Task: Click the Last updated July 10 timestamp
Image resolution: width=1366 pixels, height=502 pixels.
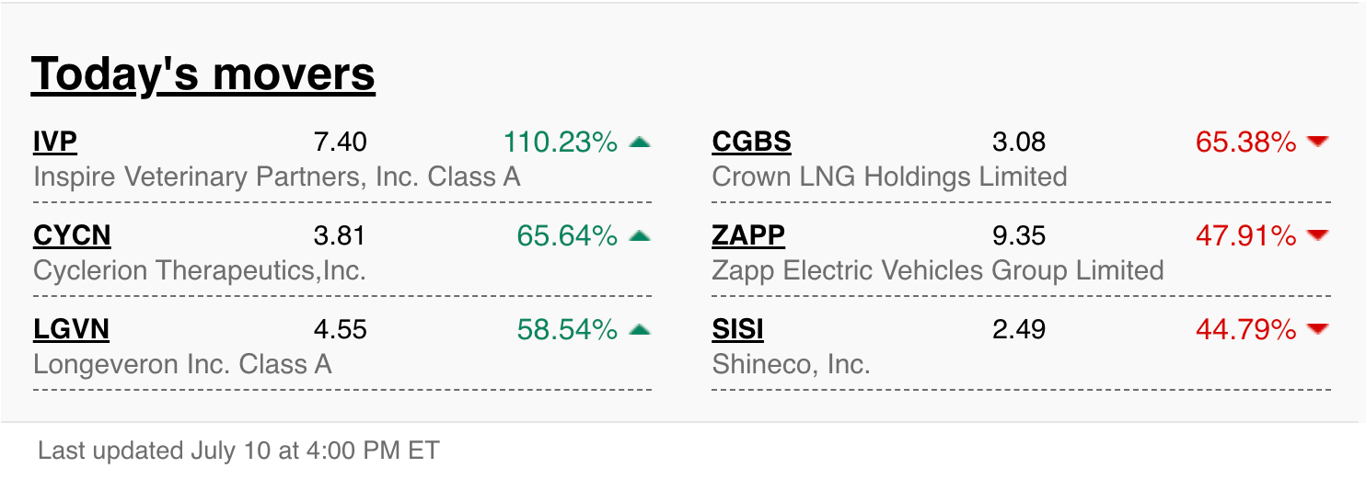Action: [238, 451]
